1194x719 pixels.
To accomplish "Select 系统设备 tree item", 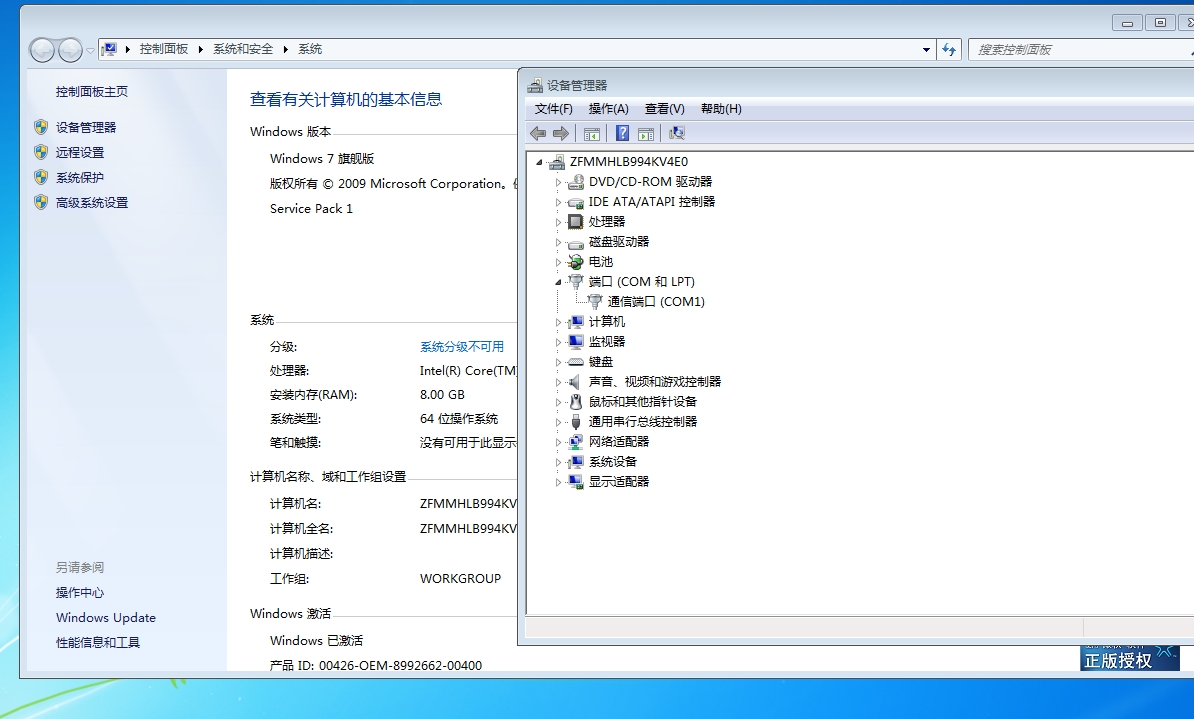I will point(613,462).
